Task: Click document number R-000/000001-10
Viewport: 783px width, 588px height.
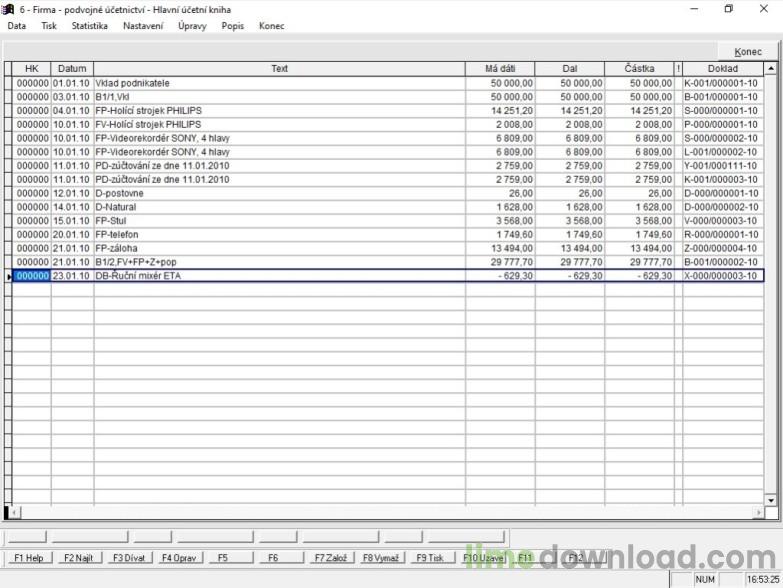Action: pyautogui.click(x=721, y=235)
